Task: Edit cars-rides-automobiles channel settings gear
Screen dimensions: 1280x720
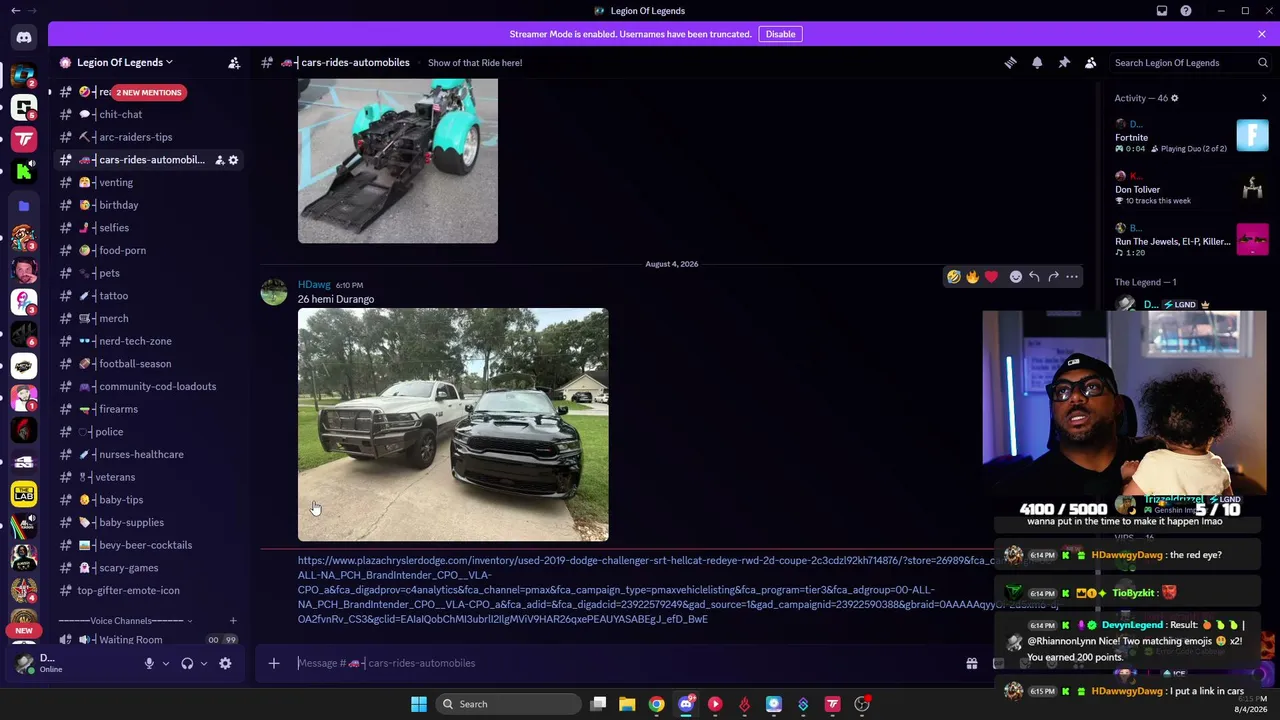Action: tap(234, 160)
